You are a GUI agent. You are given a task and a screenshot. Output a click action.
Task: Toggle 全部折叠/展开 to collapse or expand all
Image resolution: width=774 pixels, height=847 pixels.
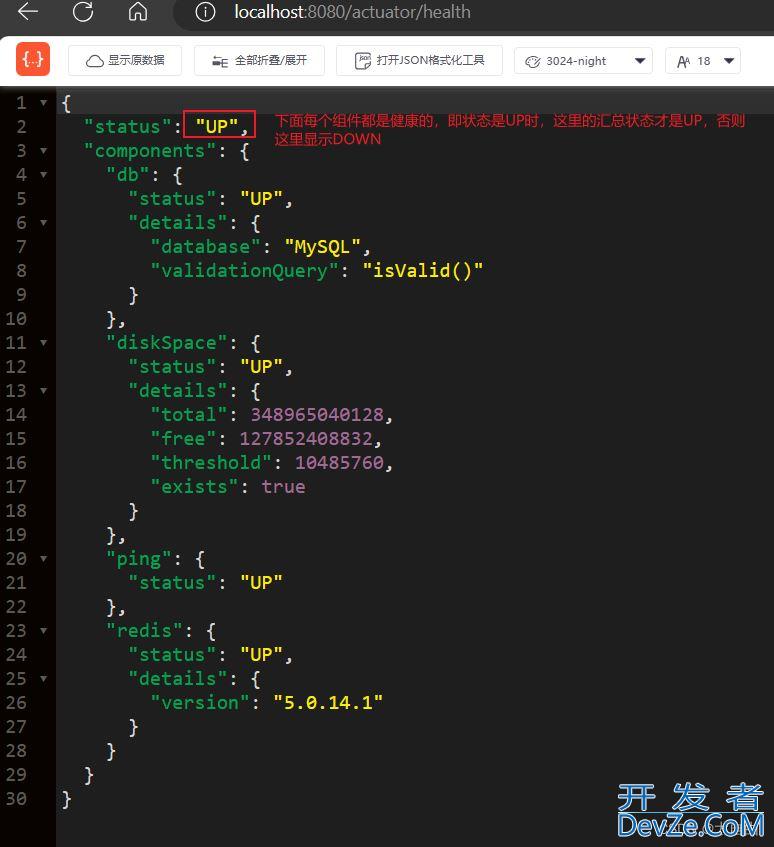pyautogui.click(x=259, y=60)
